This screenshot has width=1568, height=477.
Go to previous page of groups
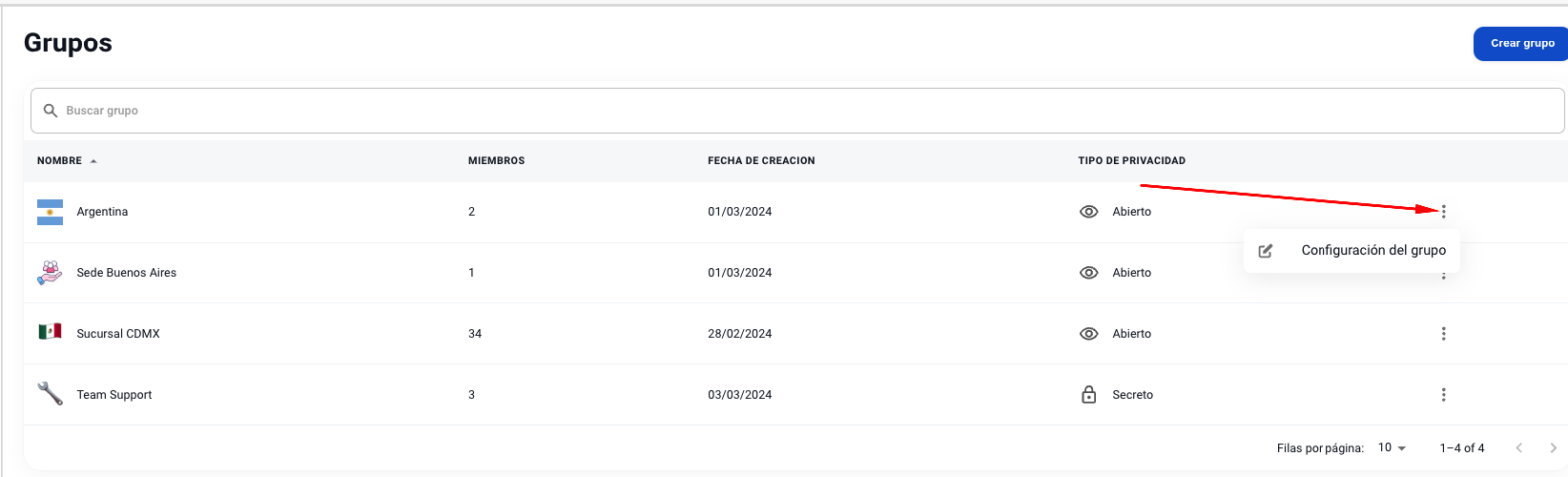click(1519, 447)
